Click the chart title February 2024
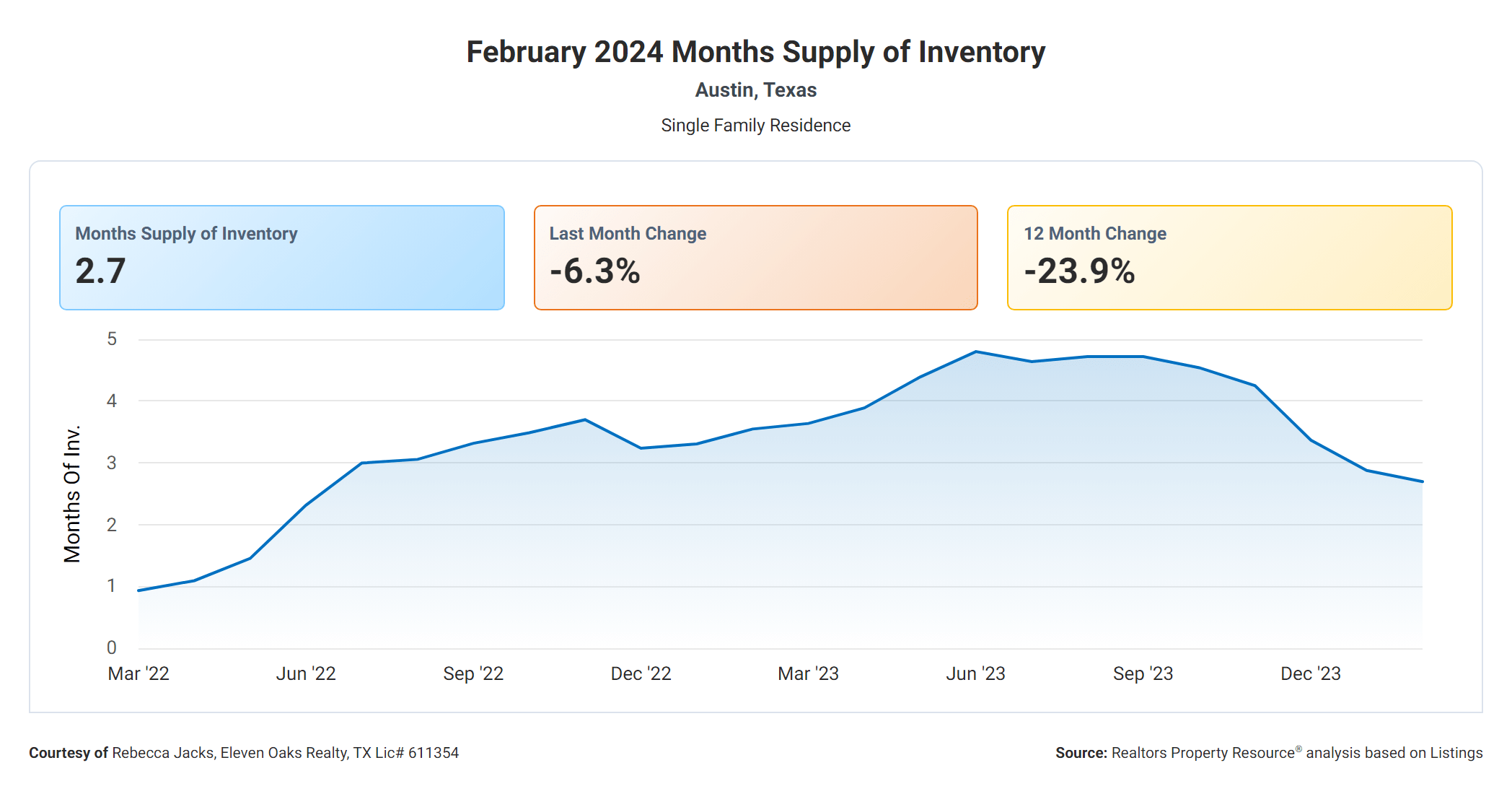 [x=755, y=52]
